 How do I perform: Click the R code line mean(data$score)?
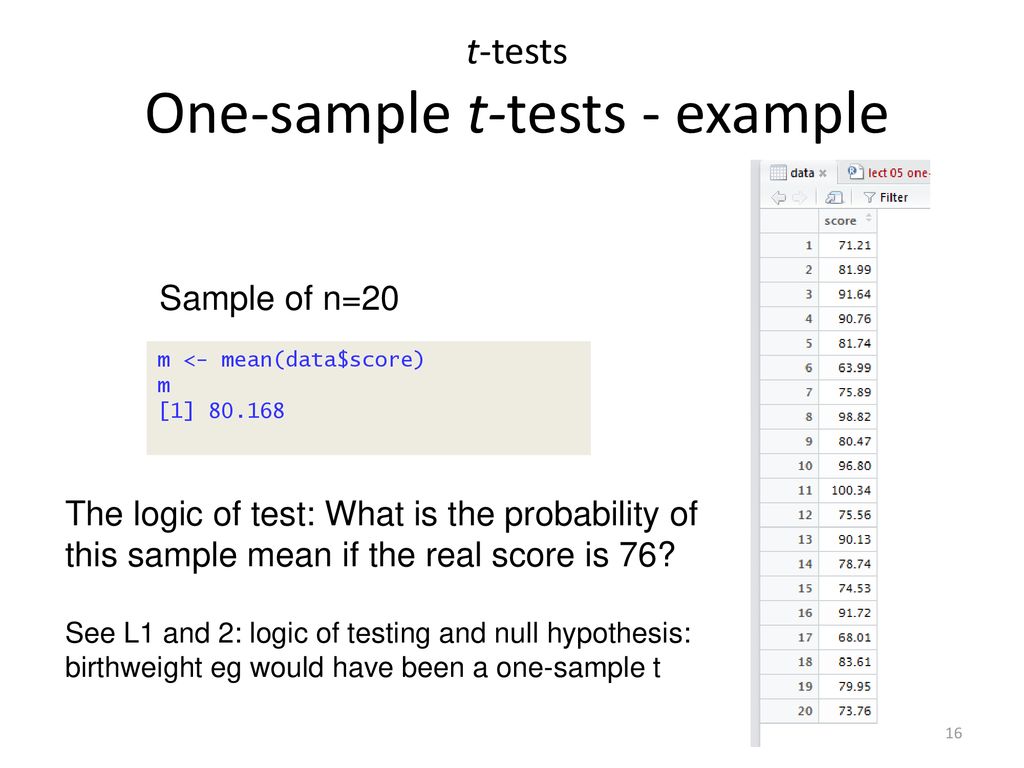291,359
